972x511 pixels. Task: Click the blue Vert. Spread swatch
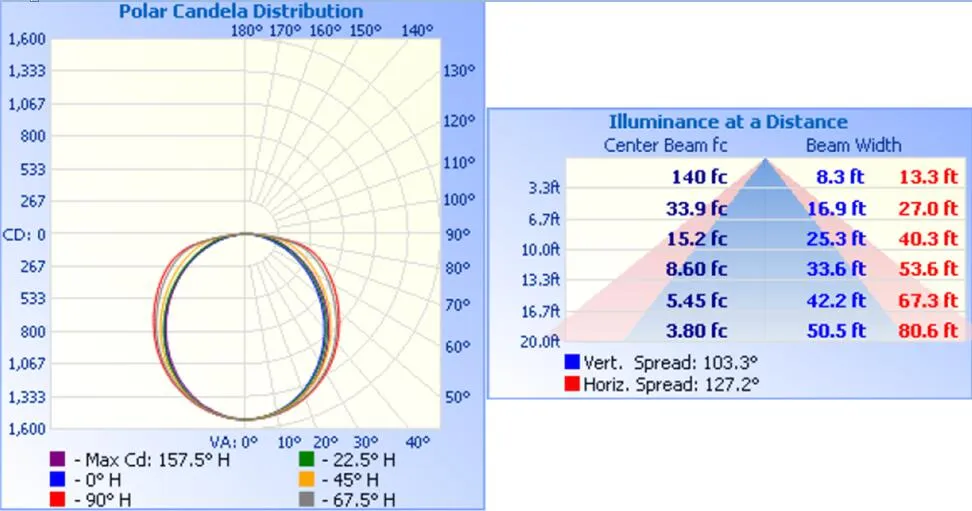572,362
